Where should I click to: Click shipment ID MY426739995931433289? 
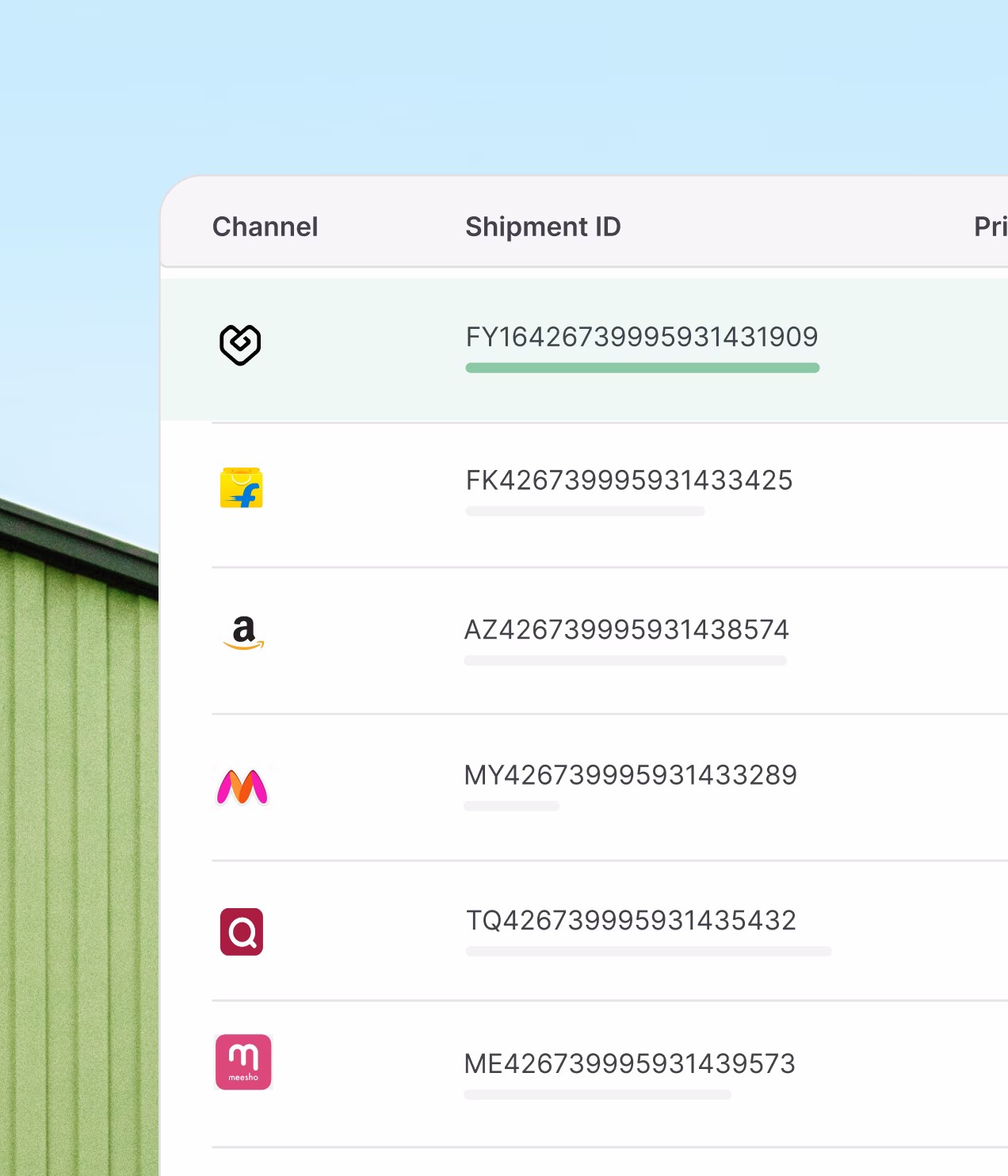[x=629, y=776]
